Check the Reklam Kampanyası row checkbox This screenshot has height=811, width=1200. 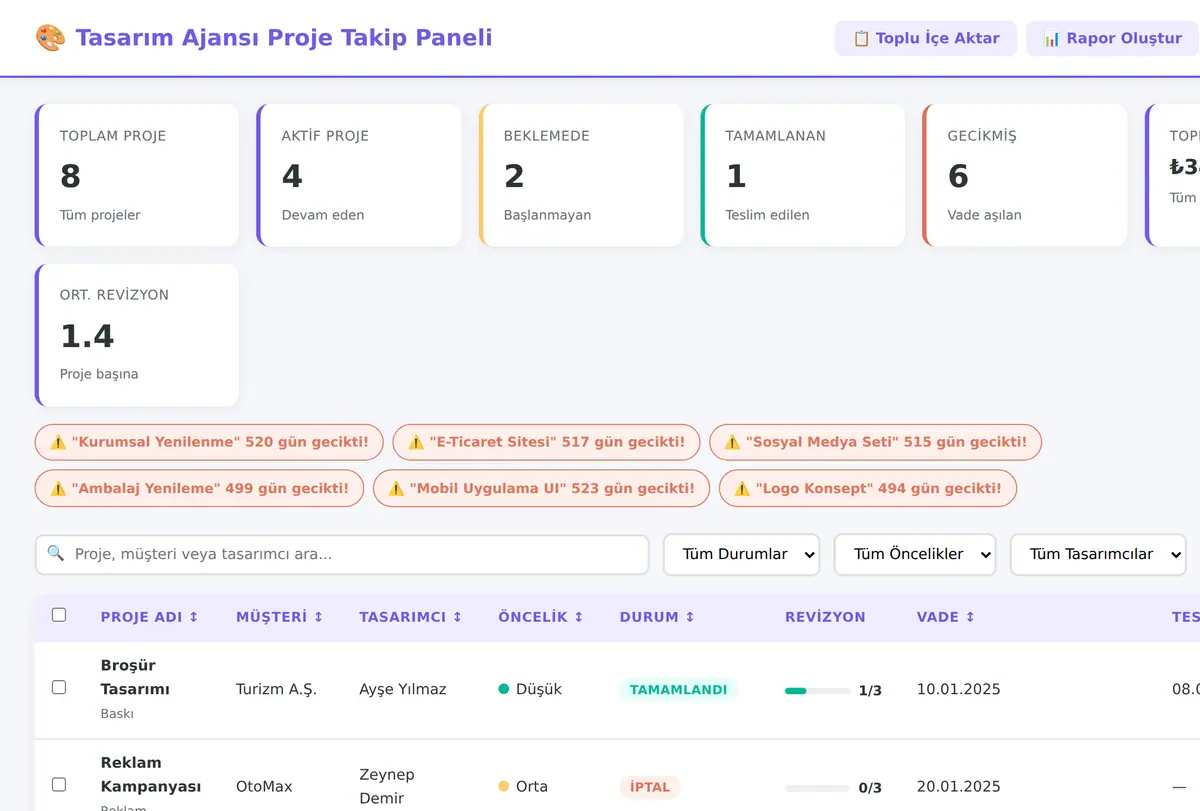click(x=59, y=784)
